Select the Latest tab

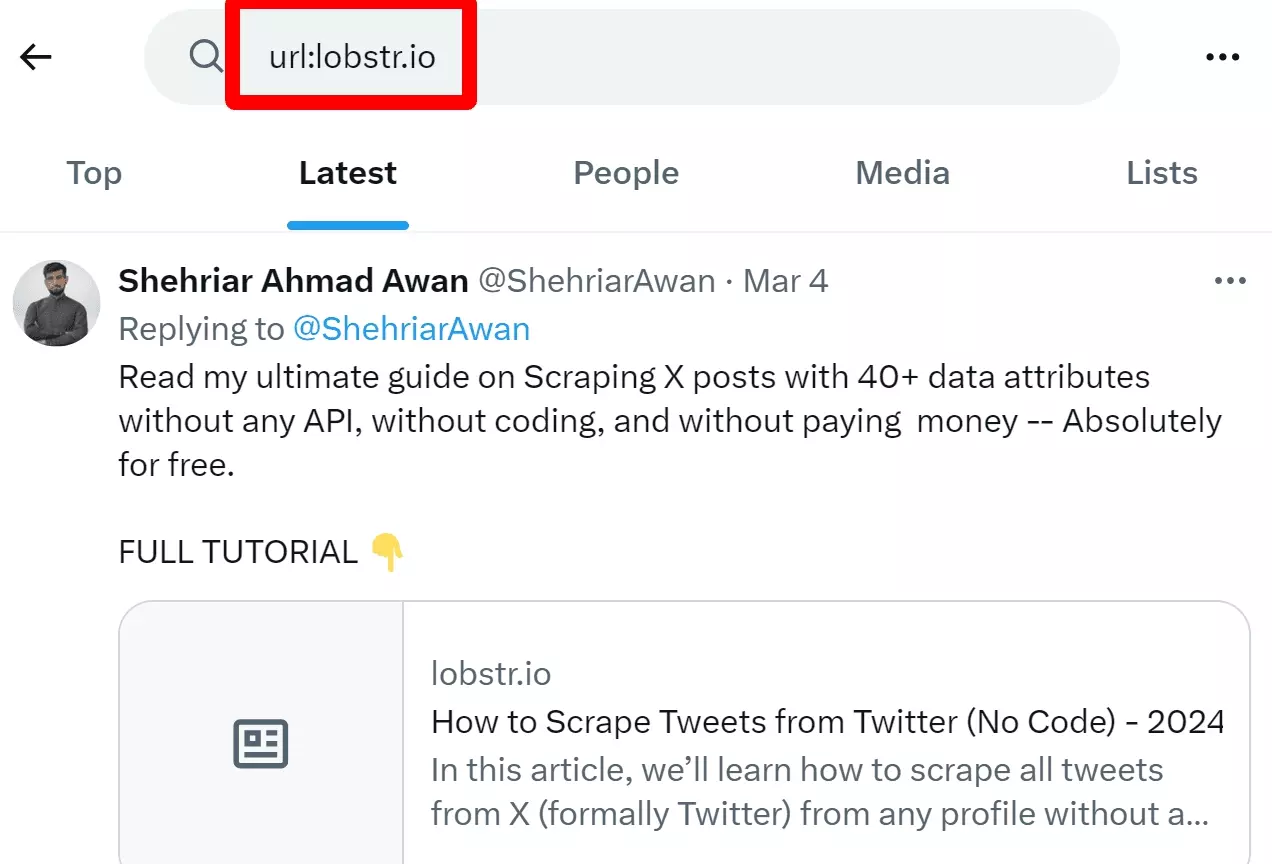click(x=347, y=173)
